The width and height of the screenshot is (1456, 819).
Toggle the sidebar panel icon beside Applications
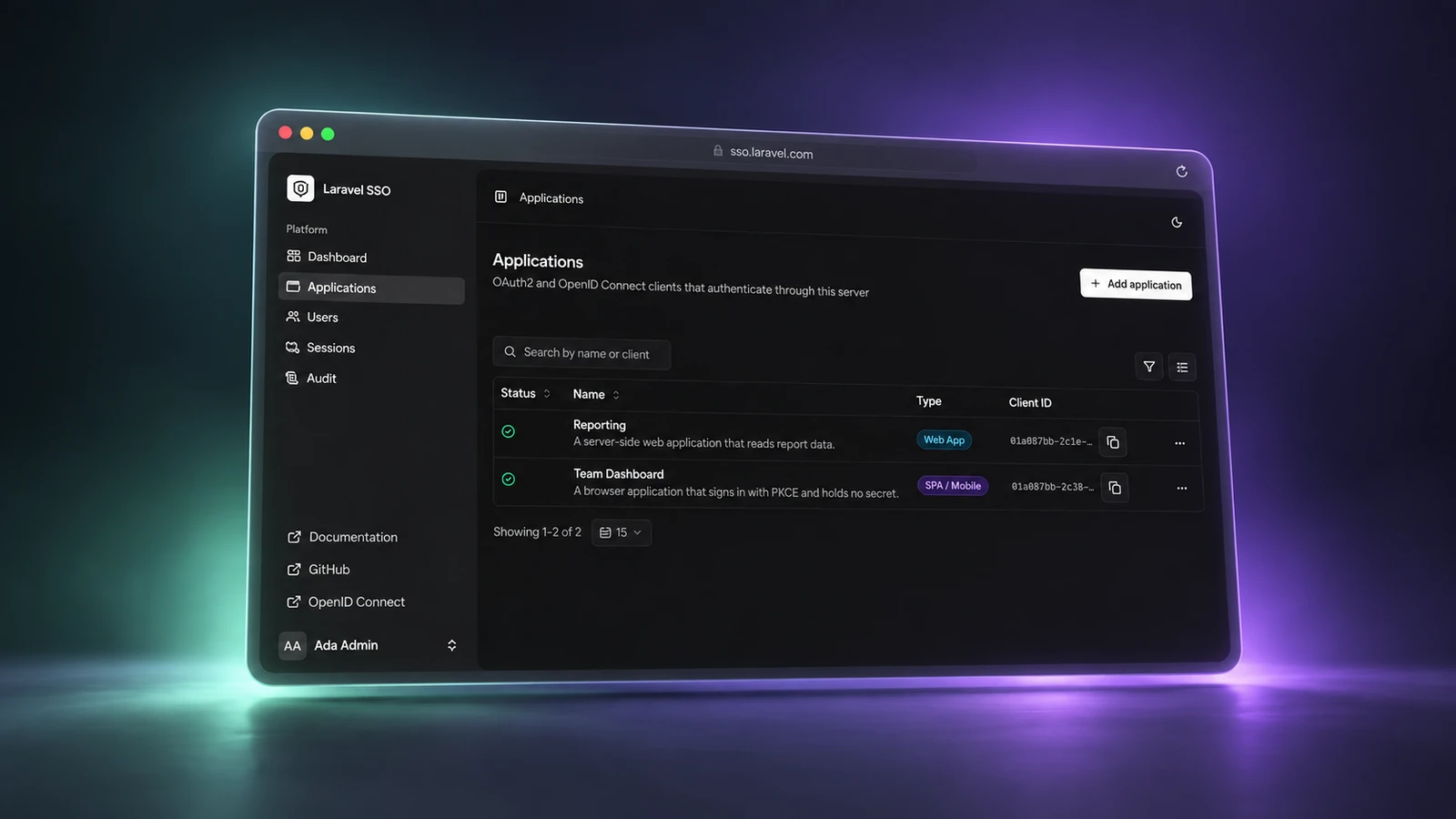[500, 197]
